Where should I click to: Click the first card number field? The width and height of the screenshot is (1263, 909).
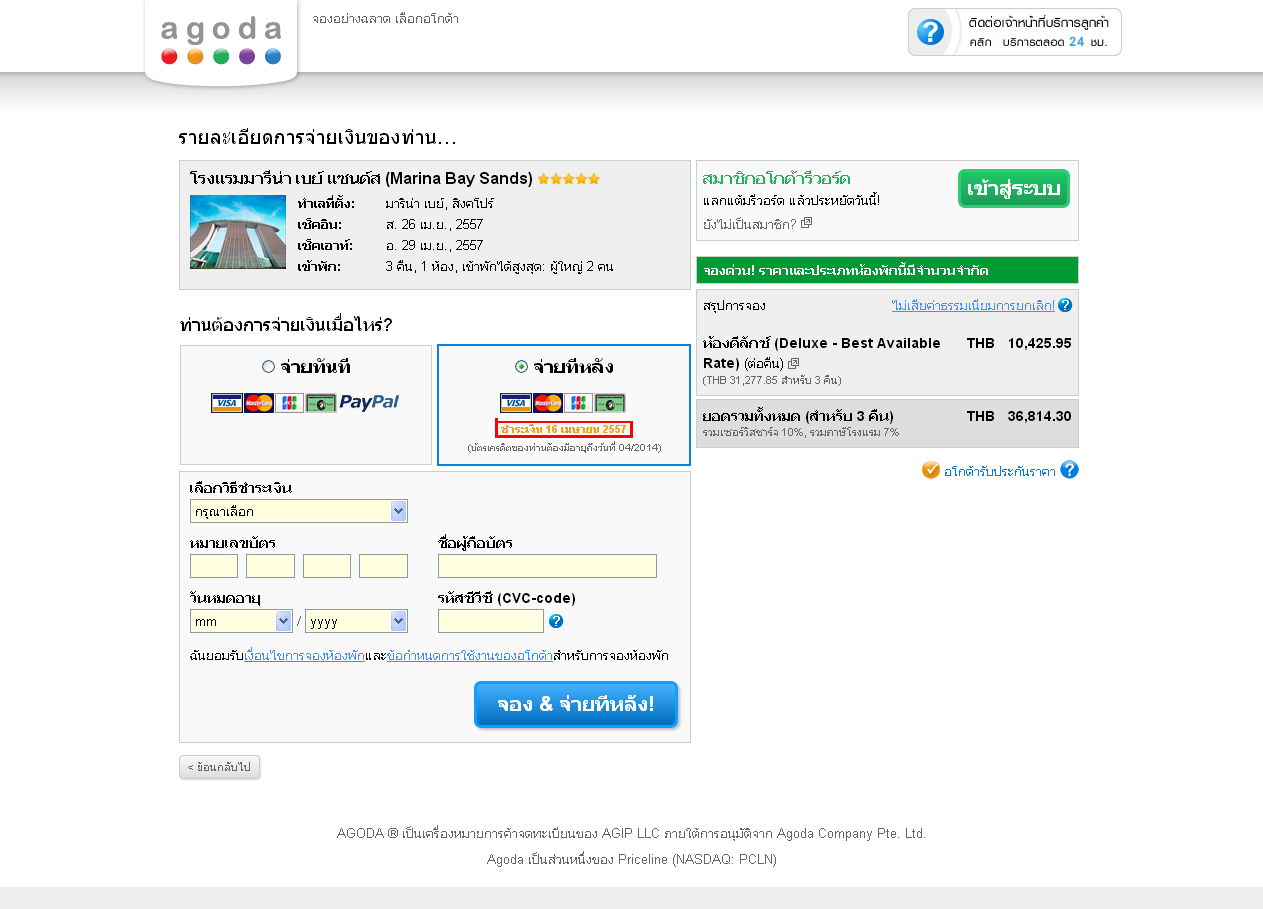[x=214, y=566]
